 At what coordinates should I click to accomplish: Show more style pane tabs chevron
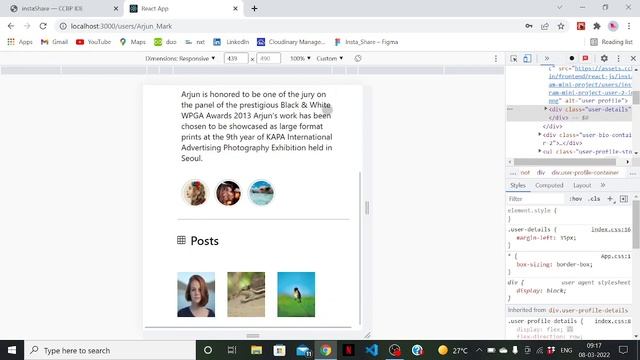(603, 185)
